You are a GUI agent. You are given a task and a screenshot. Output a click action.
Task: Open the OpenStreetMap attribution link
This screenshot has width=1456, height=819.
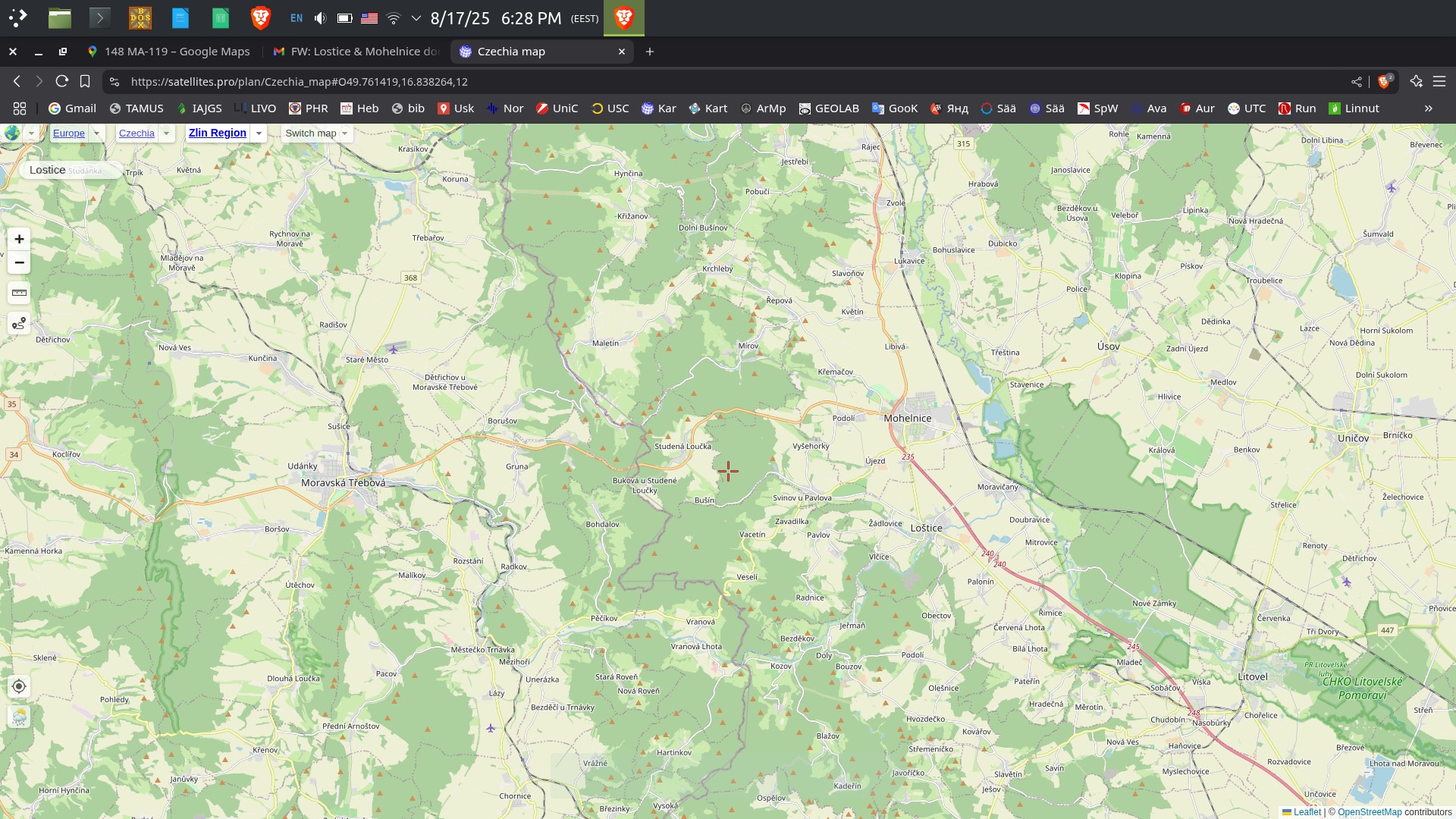click(x=1369, y=811)
